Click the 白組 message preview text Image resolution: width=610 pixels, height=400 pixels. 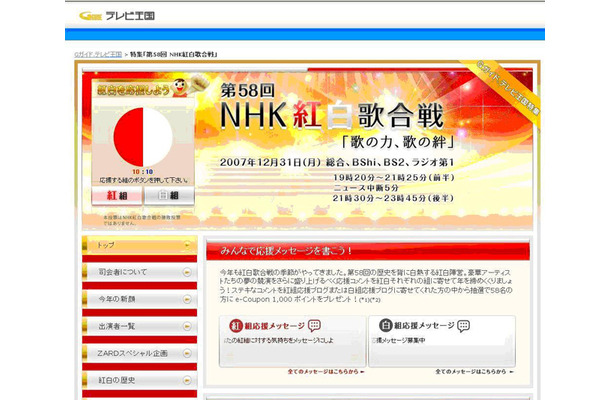pos(398,340)
